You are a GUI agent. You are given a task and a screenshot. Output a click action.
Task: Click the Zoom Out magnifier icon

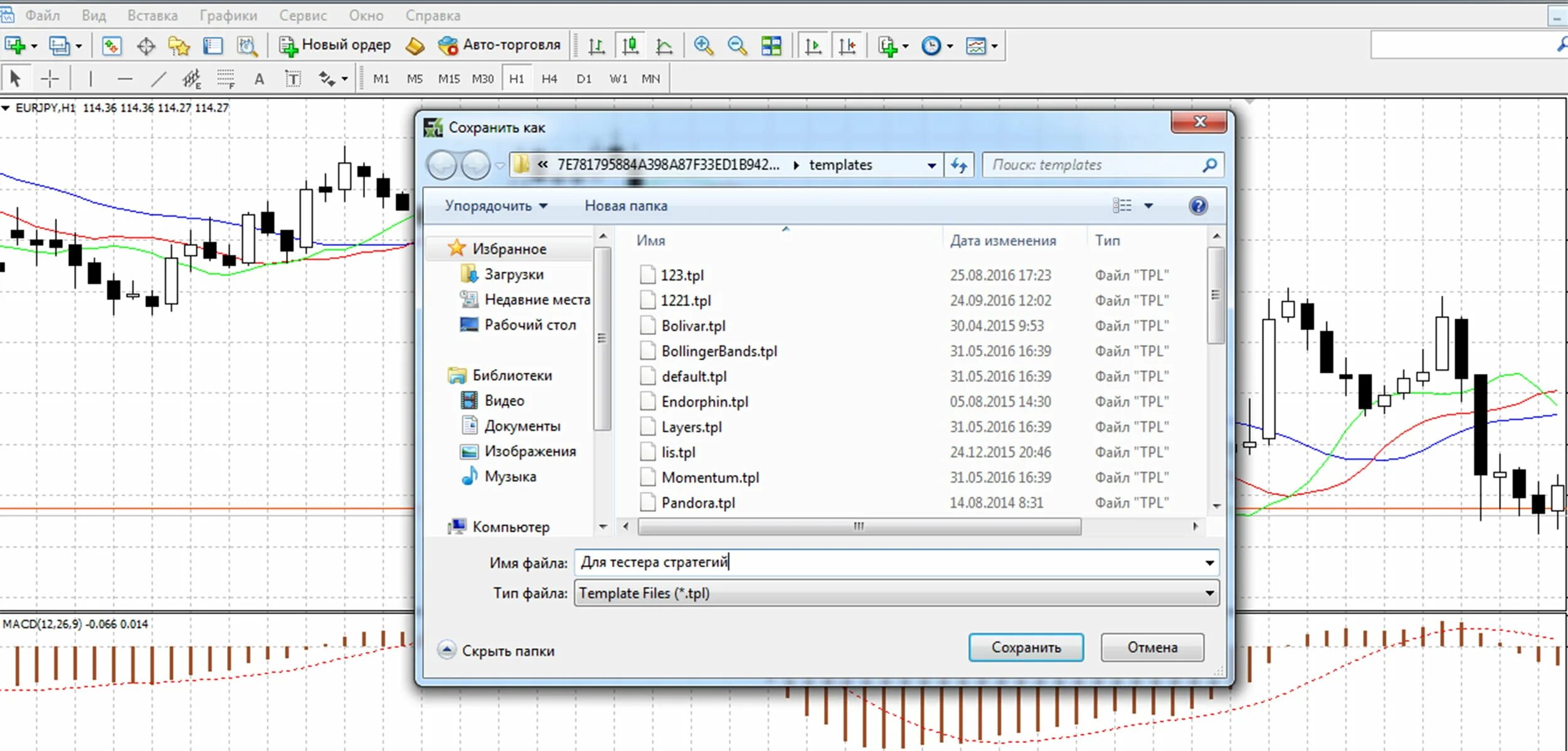[737, 46]
